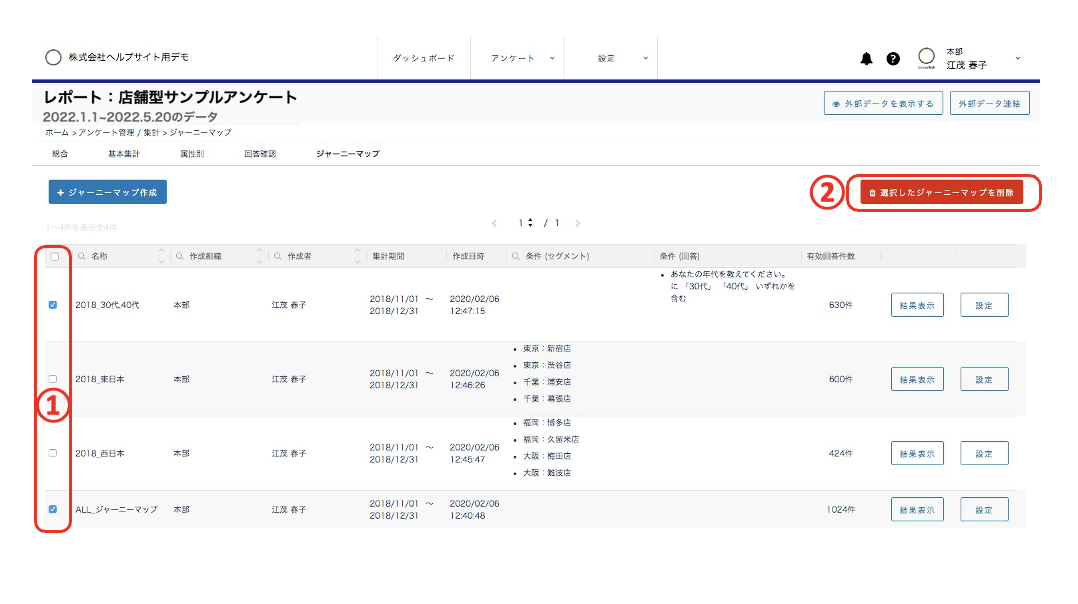Click the 福岡：博多店 segment entry
The width and height of the screenshot is (1078, 604).
tap(547, 423)
